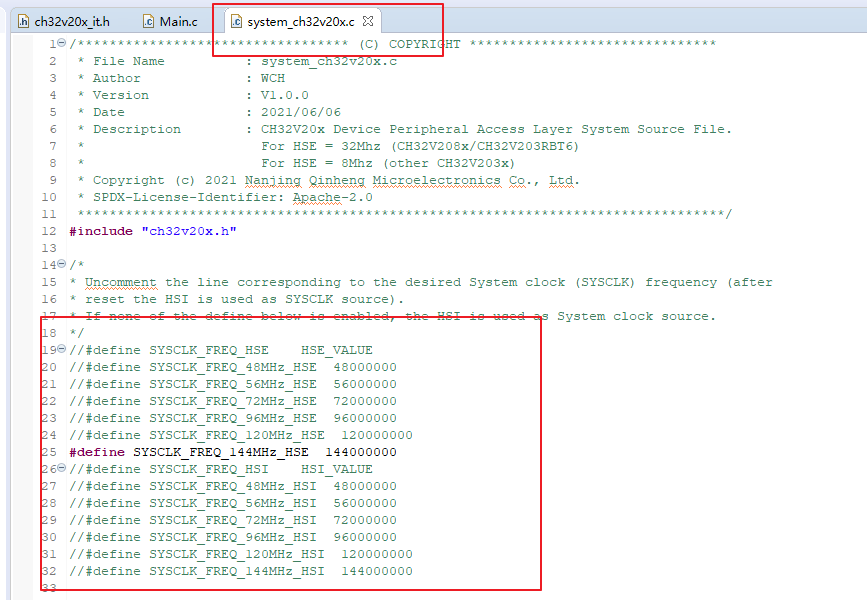867x600 pixels.
Task: Click the Main.c file icon in tab
Action: tap(148, 21)
